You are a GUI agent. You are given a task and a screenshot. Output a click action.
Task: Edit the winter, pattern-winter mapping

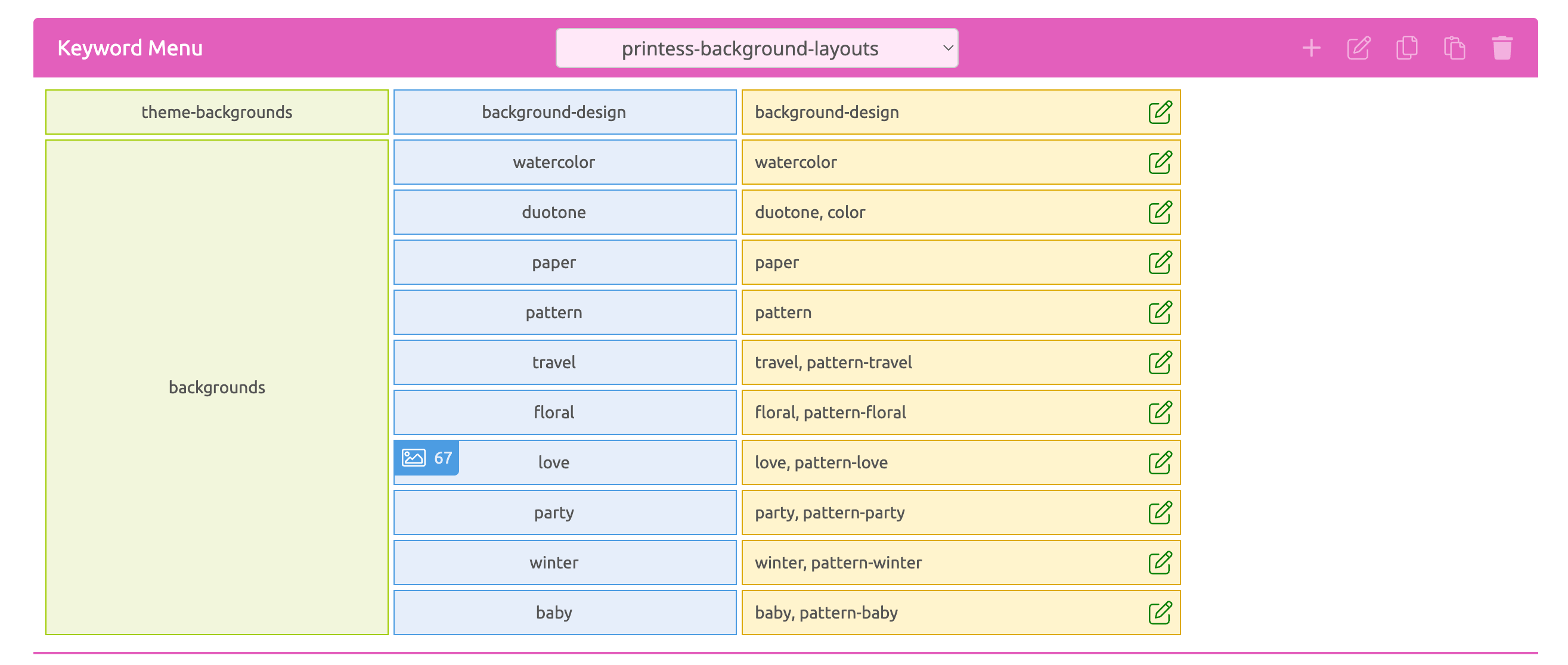1161,562
